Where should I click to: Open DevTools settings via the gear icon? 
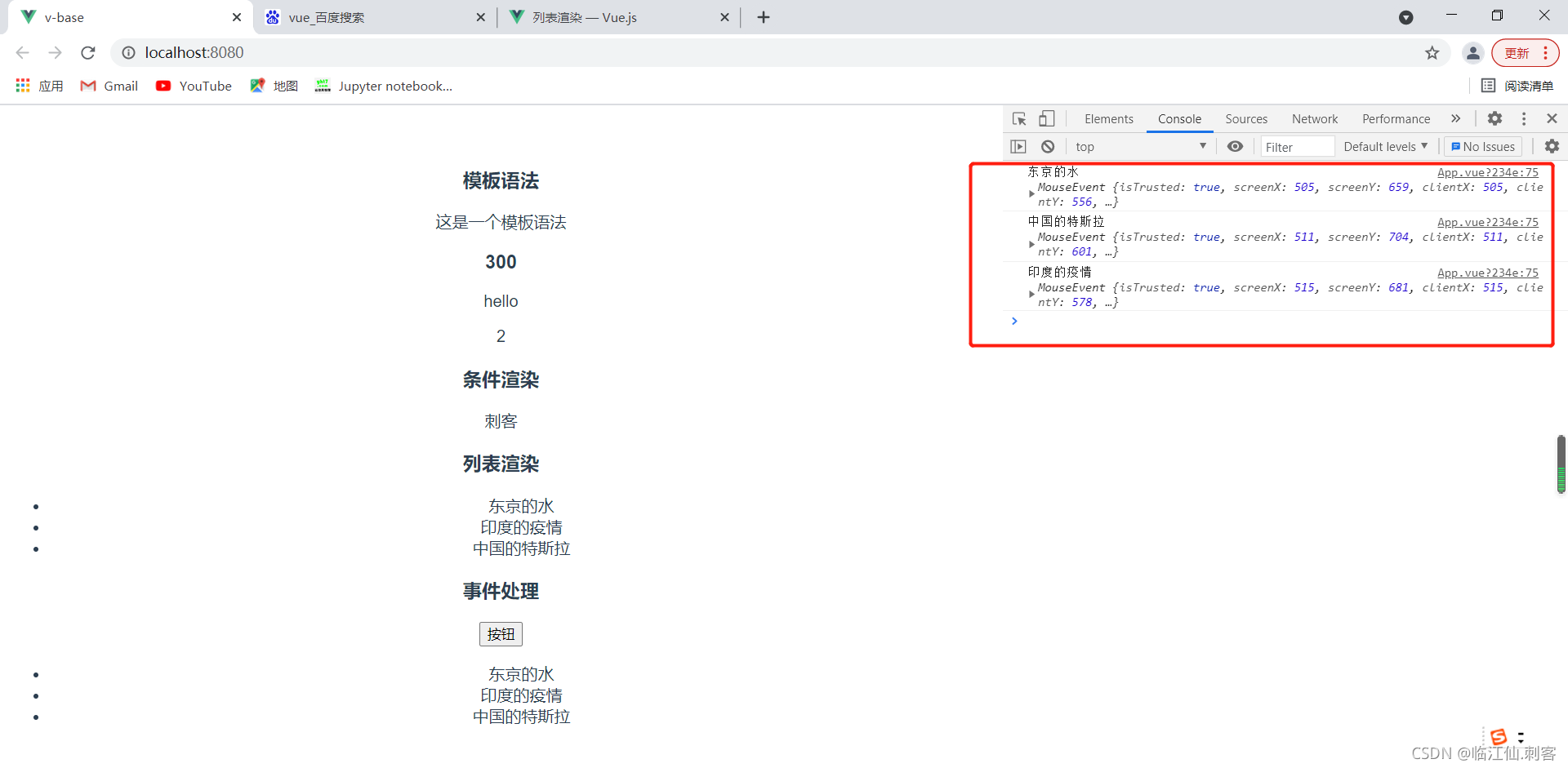click(x=1494, y=118)
